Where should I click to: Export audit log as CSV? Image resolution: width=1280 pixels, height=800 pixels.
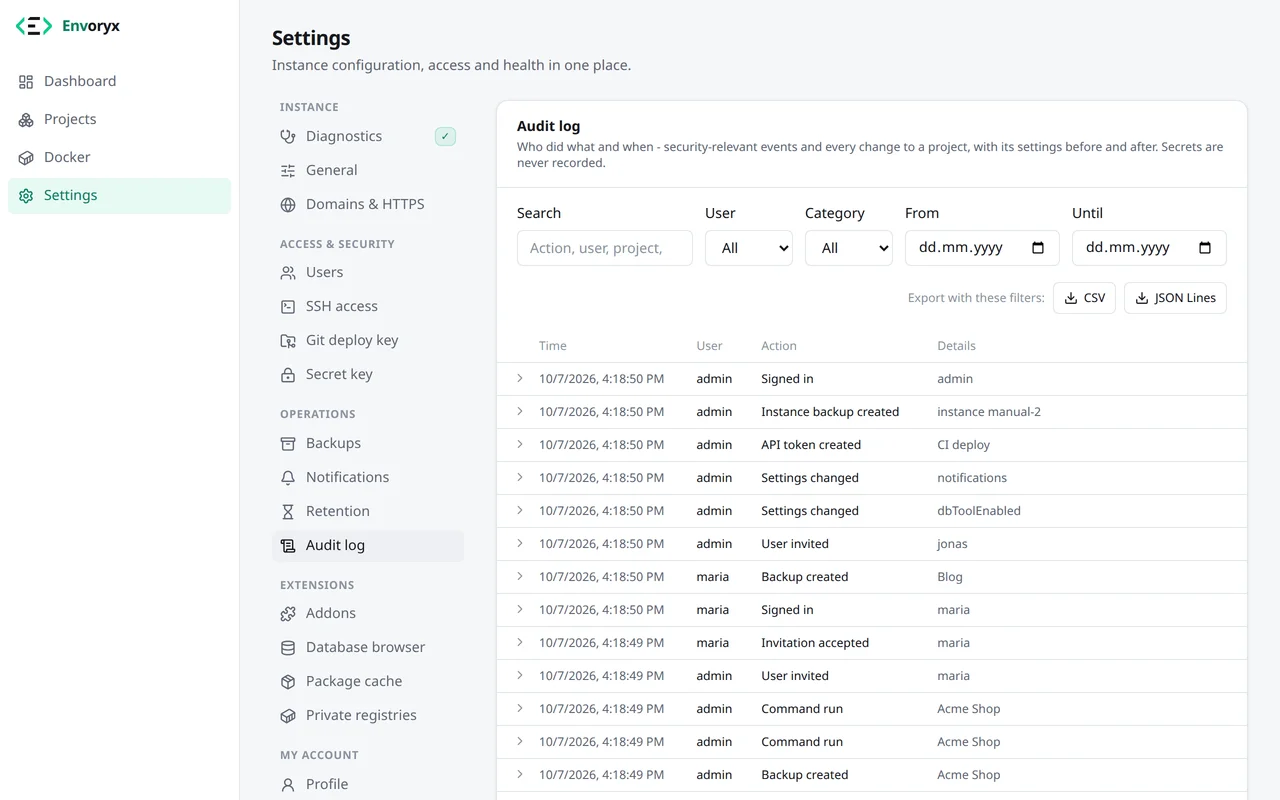pos(1084,298)
